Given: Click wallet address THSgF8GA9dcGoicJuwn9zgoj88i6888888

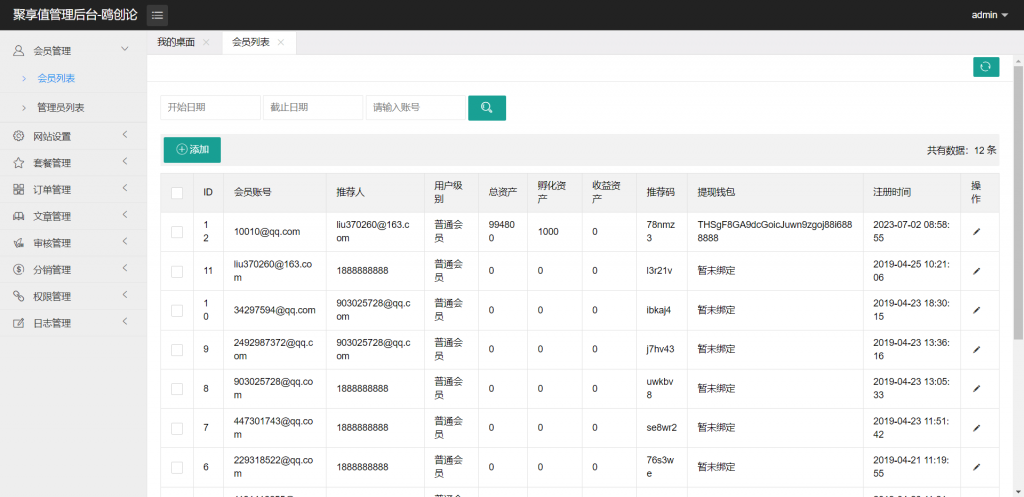Looking at the screenshot, I should [x=774, y=232].
